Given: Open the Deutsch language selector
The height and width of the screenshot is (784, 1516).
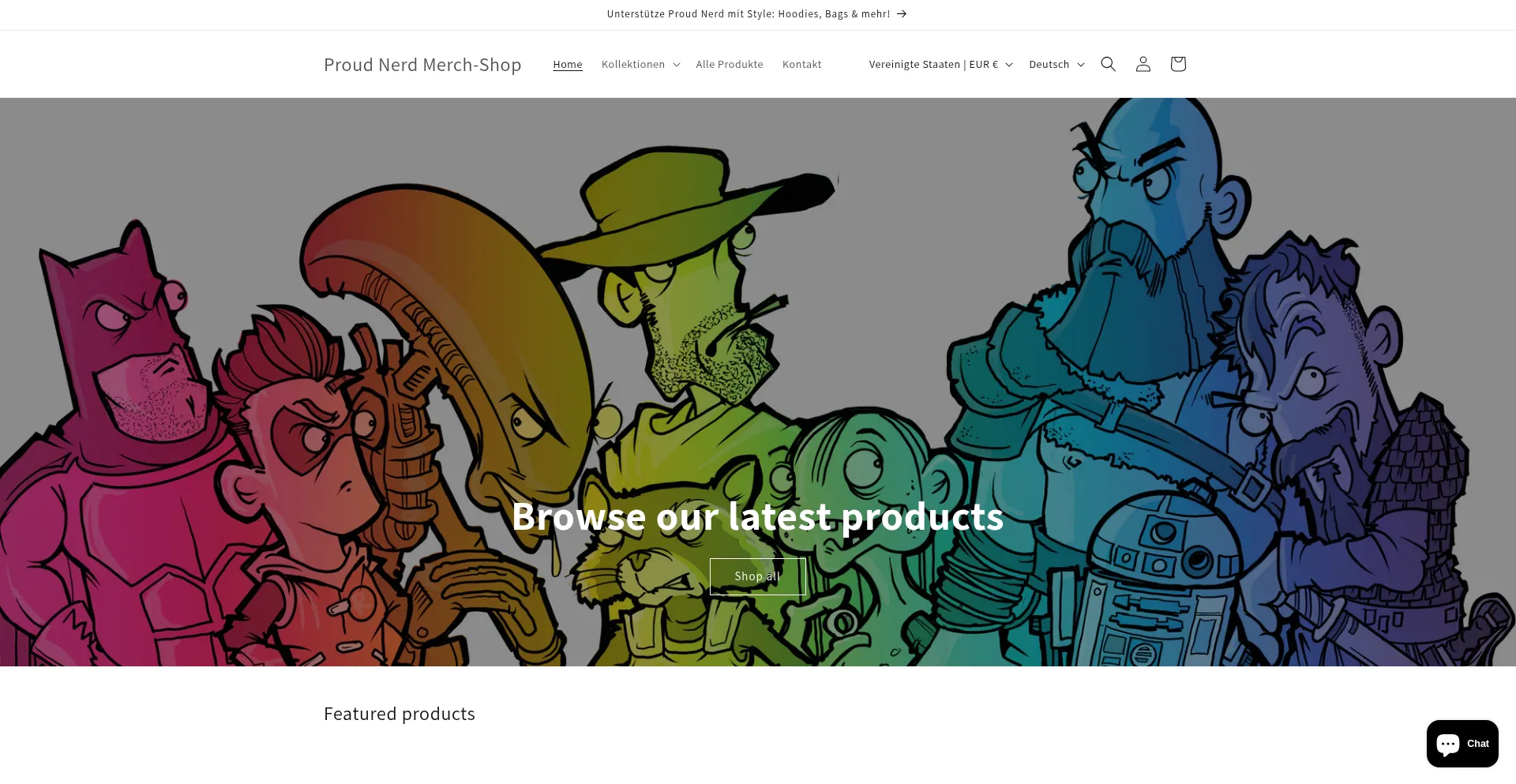Looking at the screenshot, I should click(x=1056, y=64).
